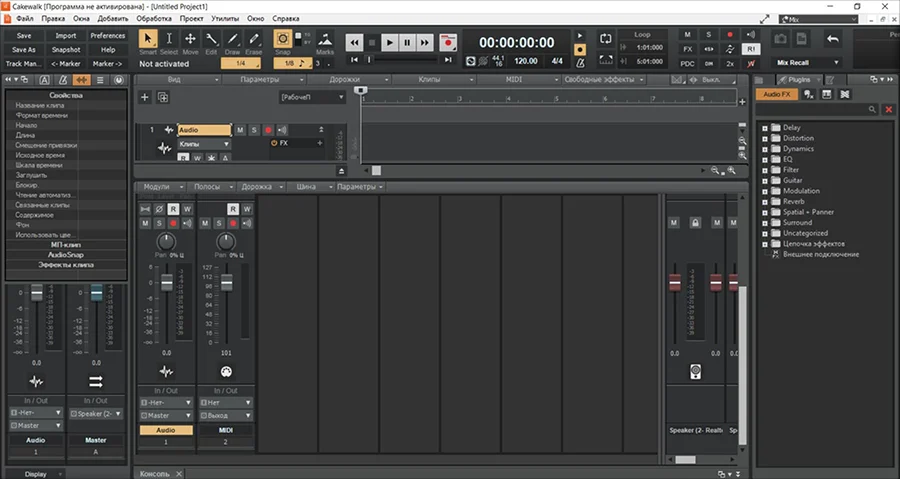Image resolution: width=900 pixels, height=479 pixels.
Task: Toggle the metronome icon near tempo
Action: [x=580, y=63]
